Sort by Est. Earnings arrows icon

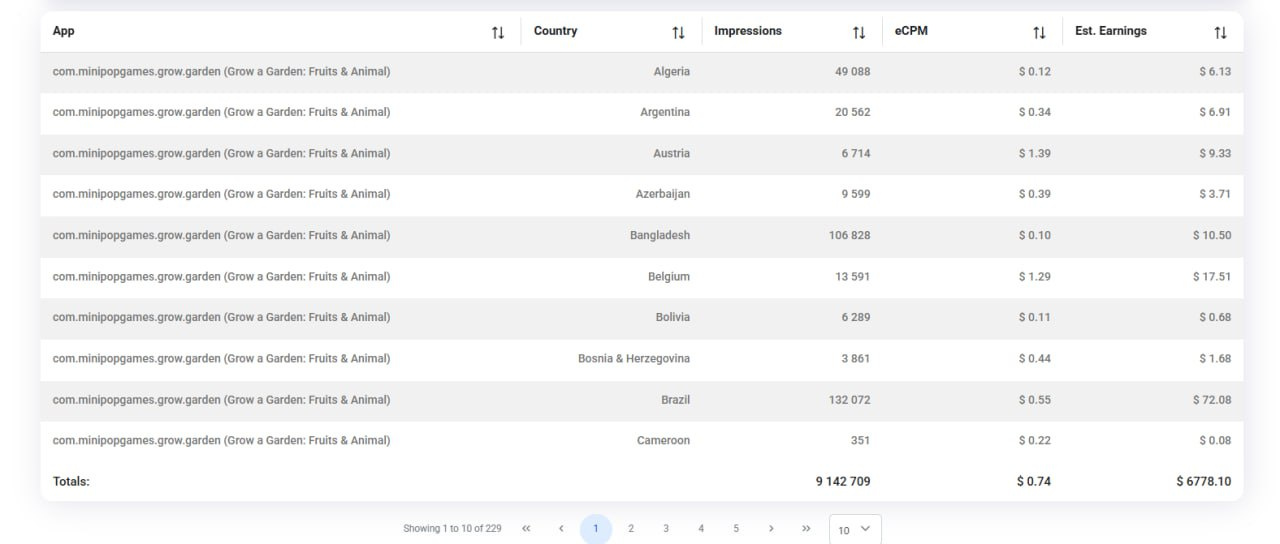click(x=1220, y=32)
